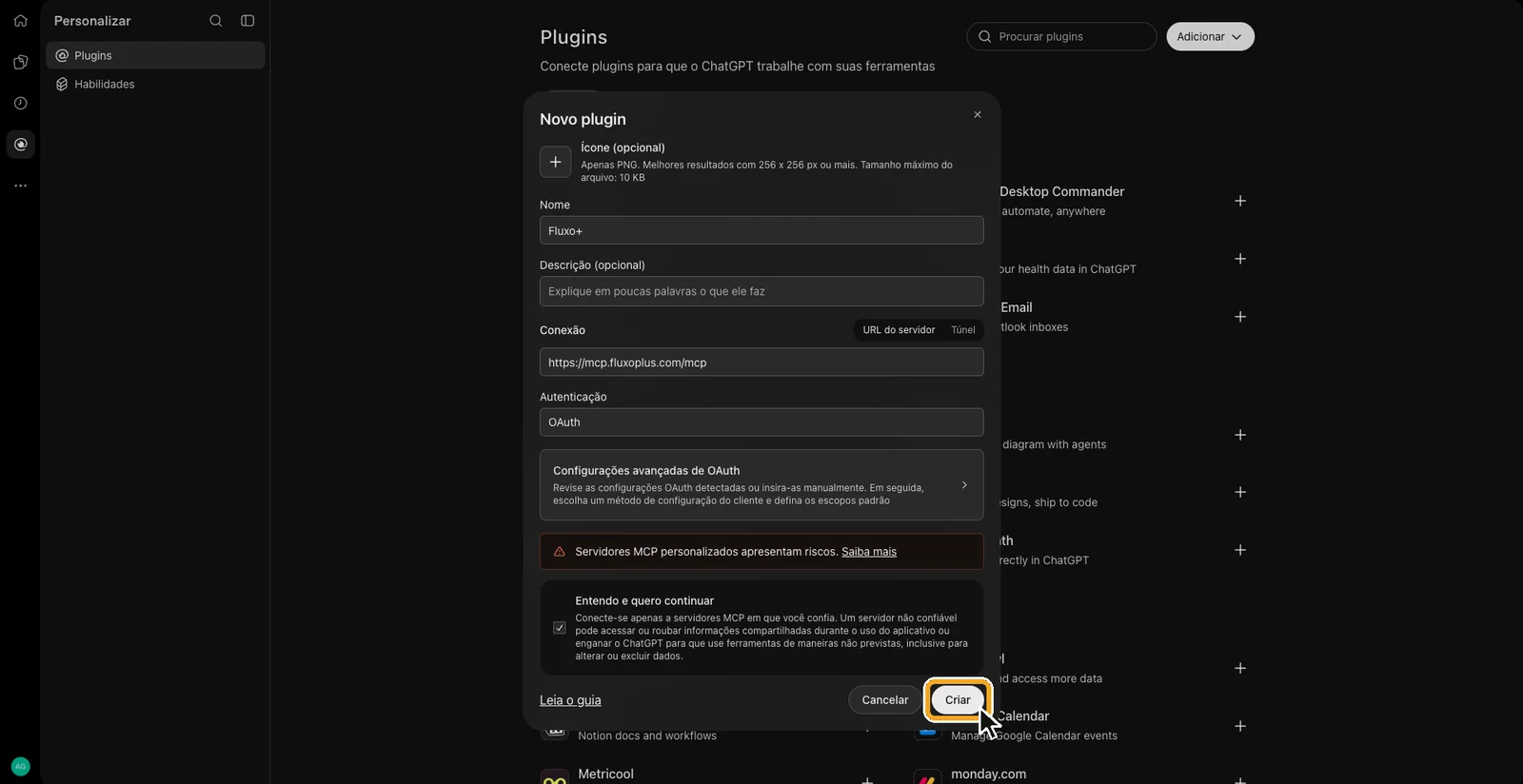Click the Cancelar button
This screenshot has height=784, width=1523.
pyautogui.click(x=885, y=700)
